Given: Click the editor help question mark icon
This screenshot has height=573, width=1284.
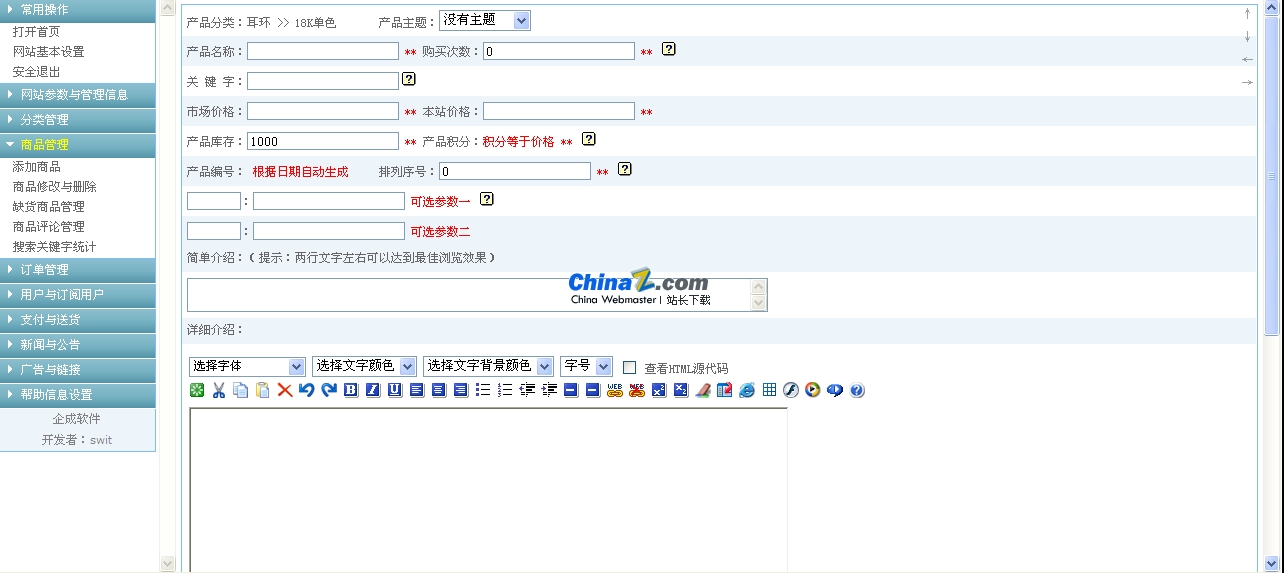Looking at the screenshot, I should (x=857, y=390).
